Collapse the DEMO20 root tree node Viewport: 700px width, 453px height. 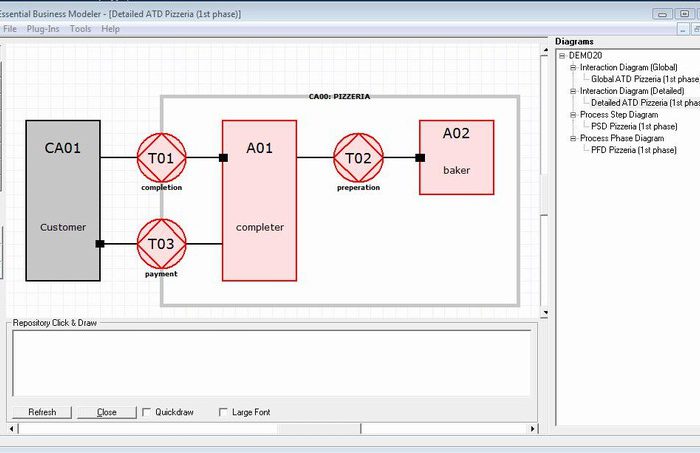click(x=562, y=55)
